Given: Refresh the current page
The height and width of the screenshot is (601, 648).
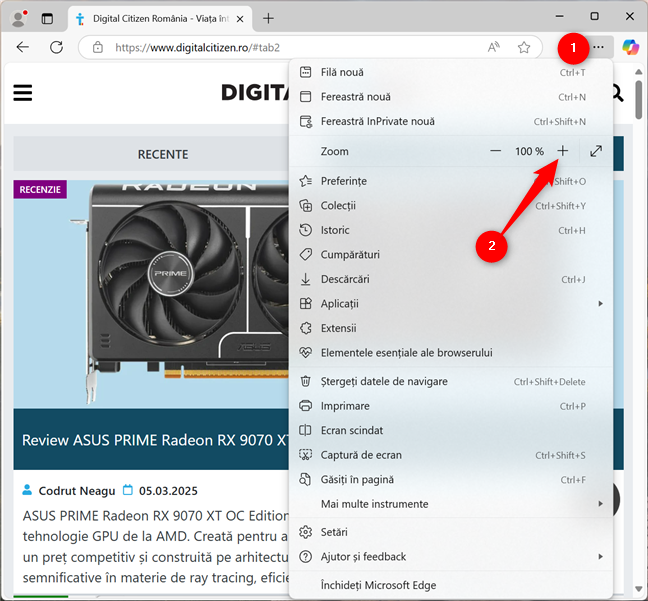Looking at the screenshot, I should pos(57,47).
